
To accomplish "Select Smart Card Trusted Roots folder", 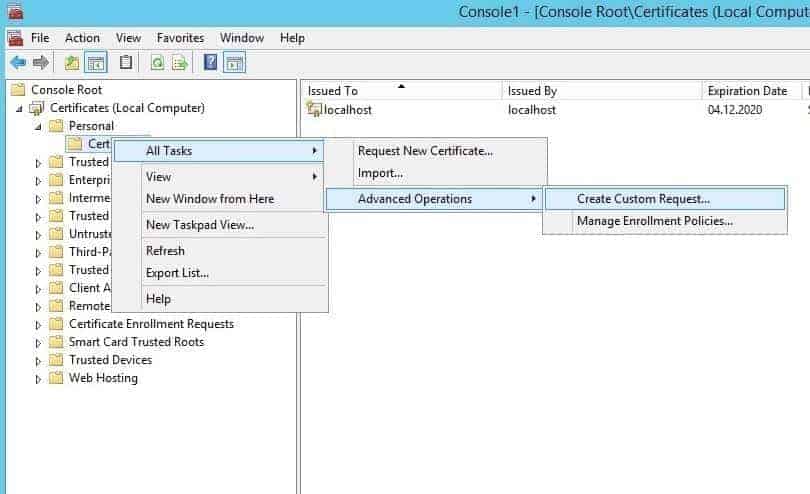I will 136,342.
